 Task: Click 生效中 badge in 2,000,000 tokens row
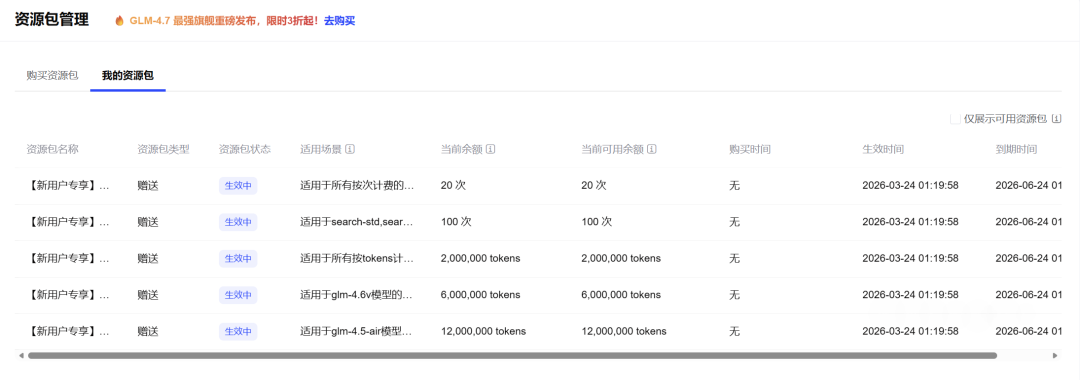point(238,258)
